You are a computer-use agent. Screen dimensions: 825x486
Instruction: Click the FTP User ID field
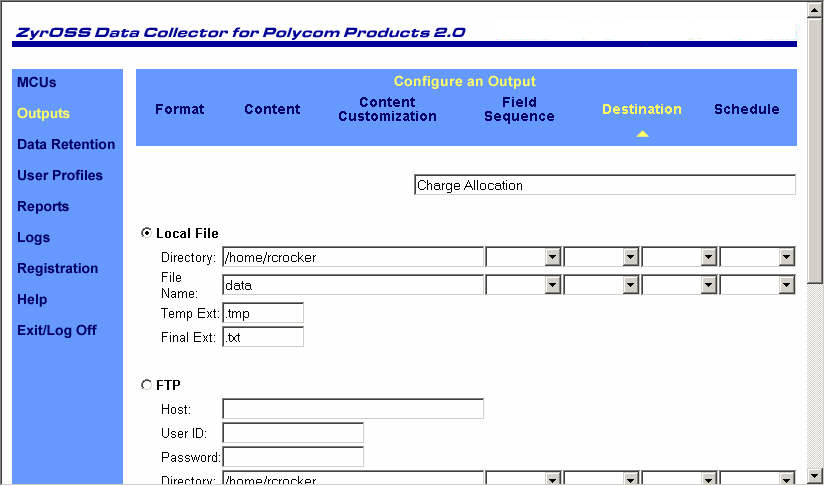[293, 433]
